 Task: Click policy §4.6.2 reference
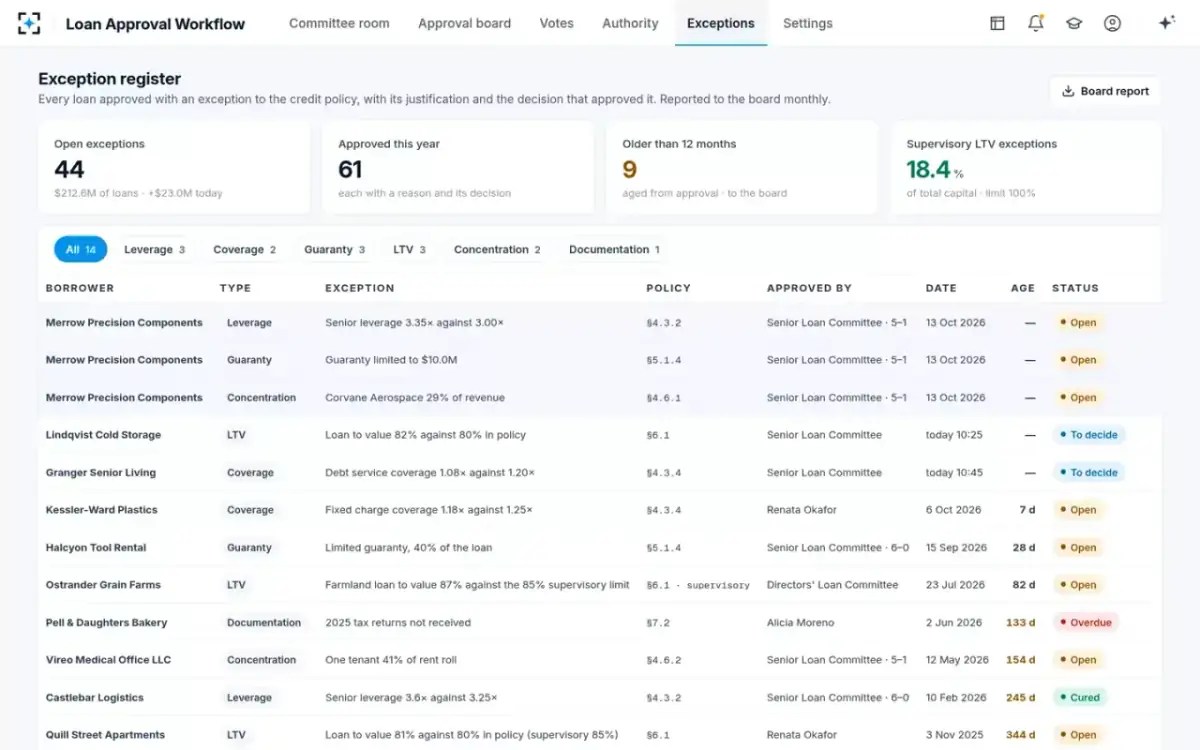click(x=664, y=660)
